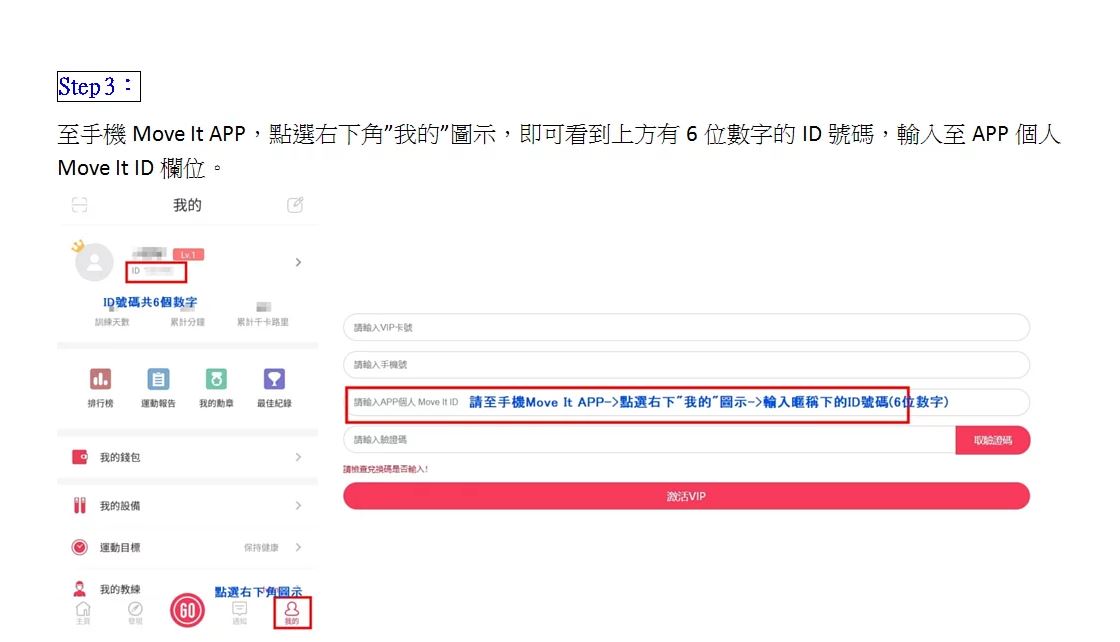Click the 激活VIP activate button
The height and width of the screenshot is (642, 1120).
pyautogui.click(x=686, y=496)
